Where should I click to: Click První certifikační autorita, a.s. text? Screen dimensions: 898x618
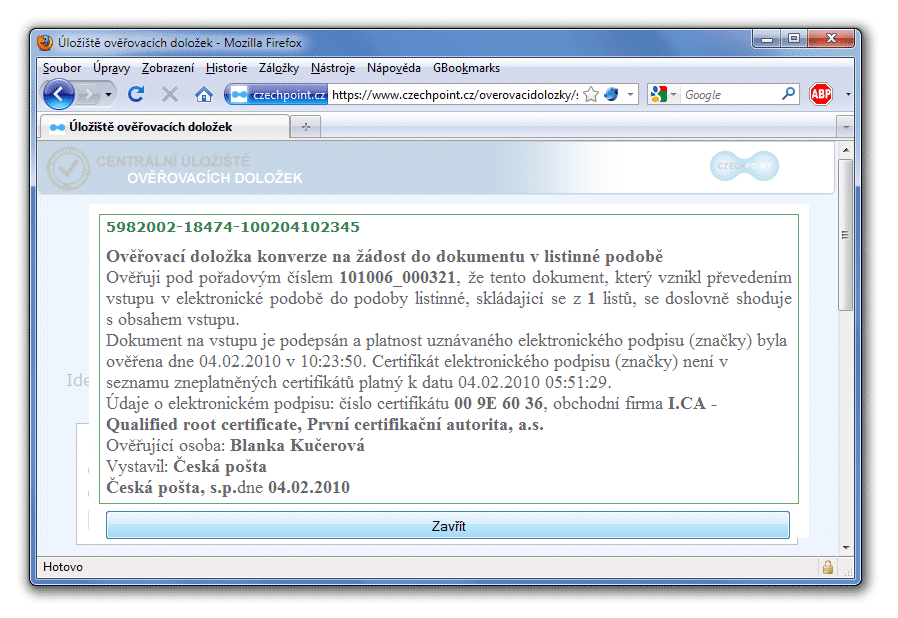pos(426,424)
